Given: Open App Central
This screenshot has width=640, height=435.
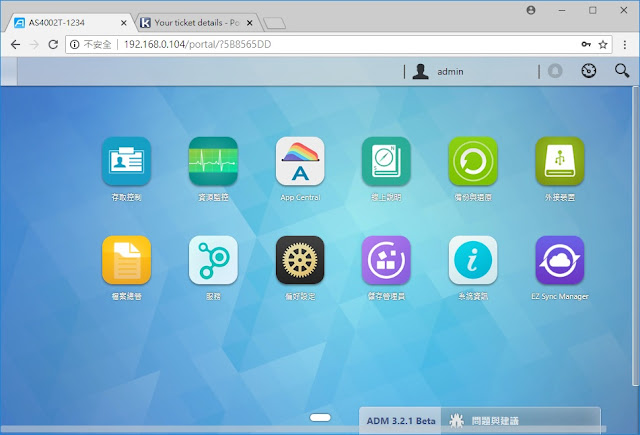Looking at the screenshot, I should click(300, 161).
